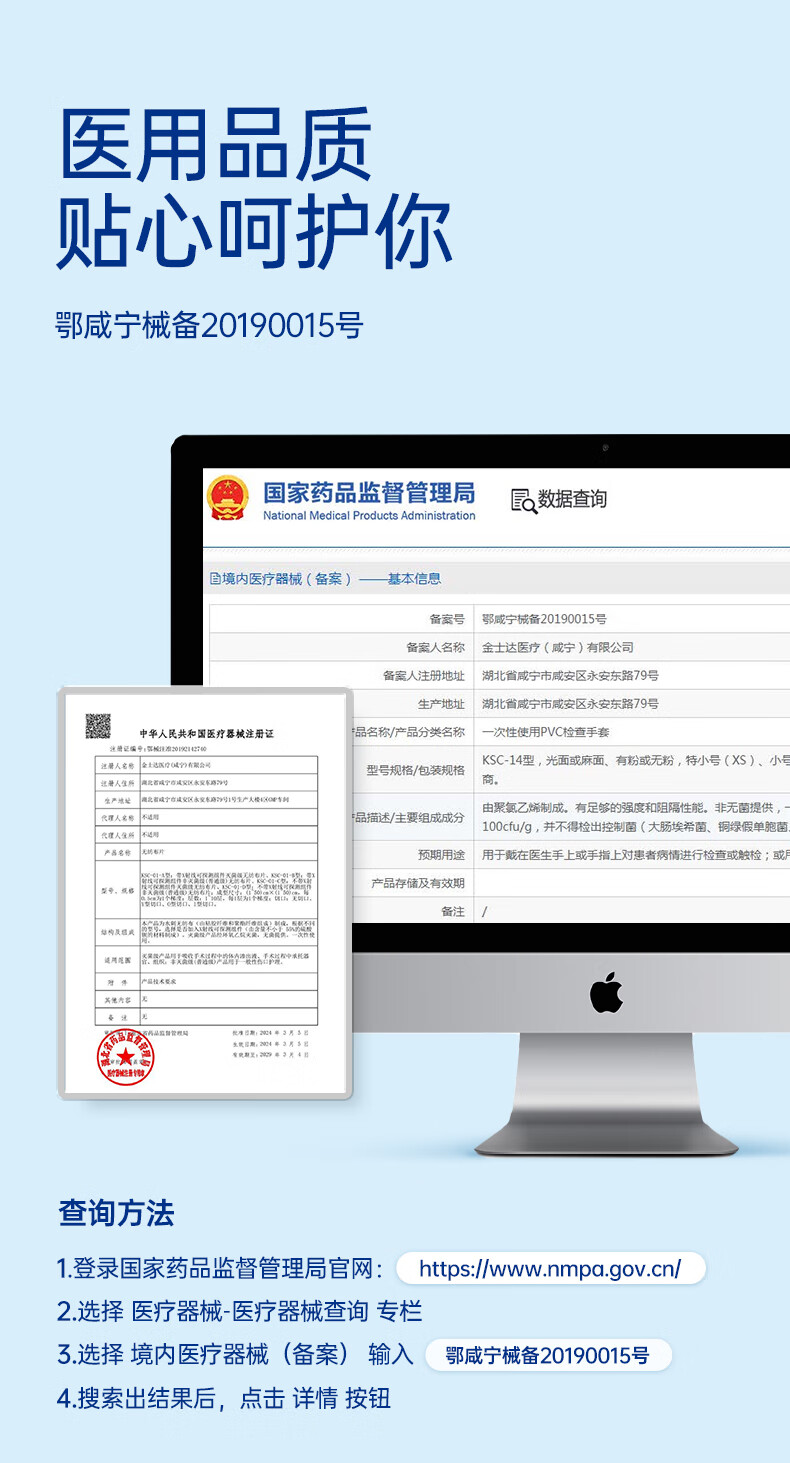Viewport: 790px width, 1463px height.
Task: Click 备案号 row label
Action: [x=447, y=620]
